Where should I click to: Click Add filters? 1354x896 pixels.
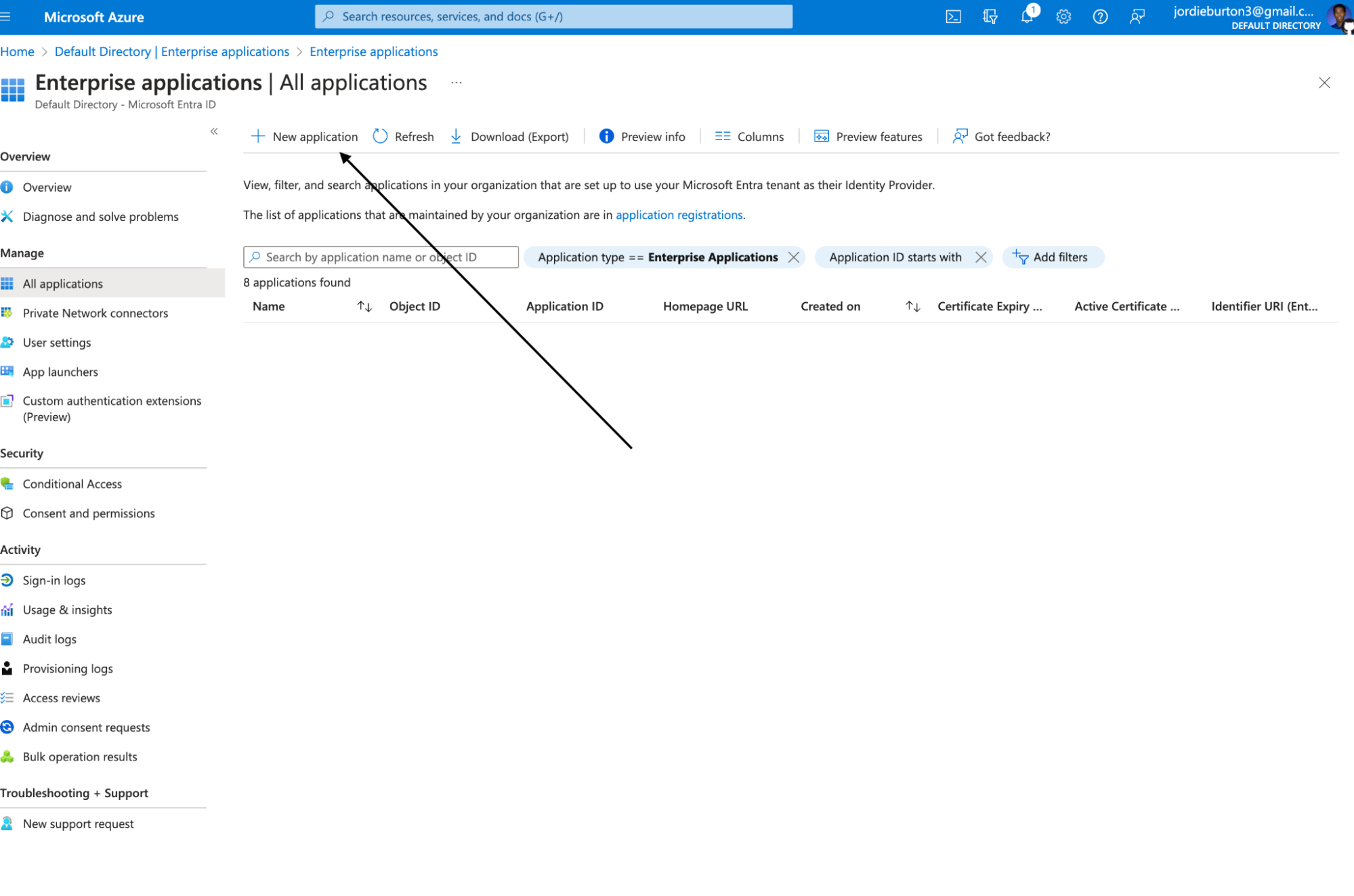[1053, 257]
